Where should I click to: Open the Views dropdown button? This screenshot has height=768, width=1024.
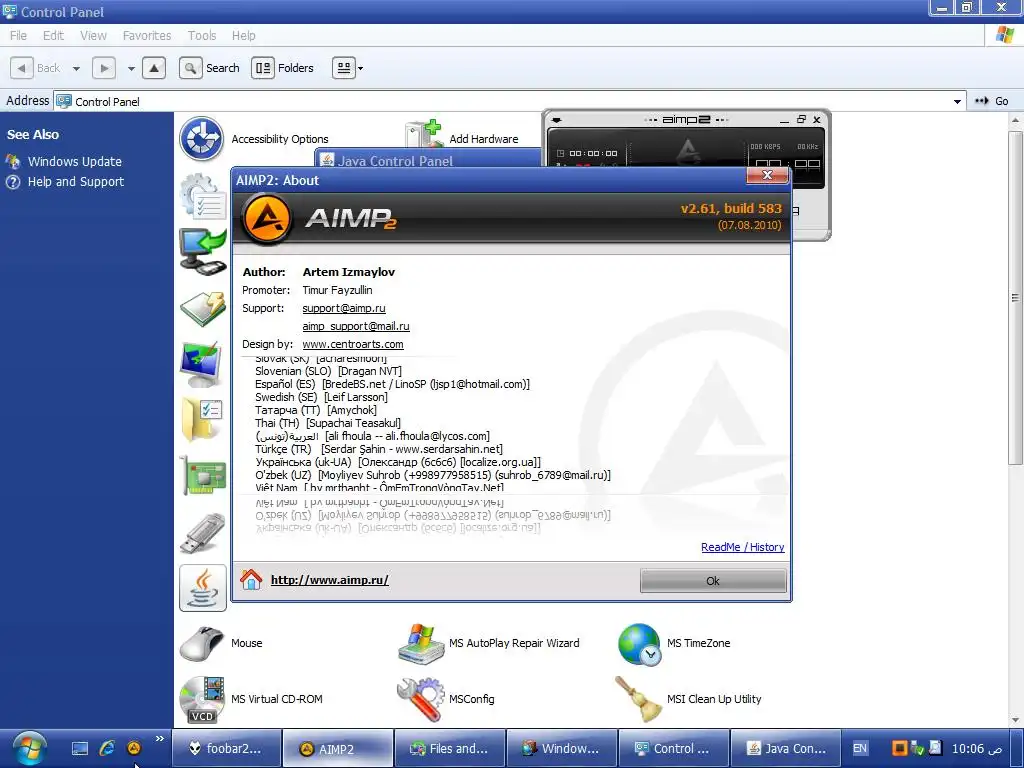tap(348, 68)
